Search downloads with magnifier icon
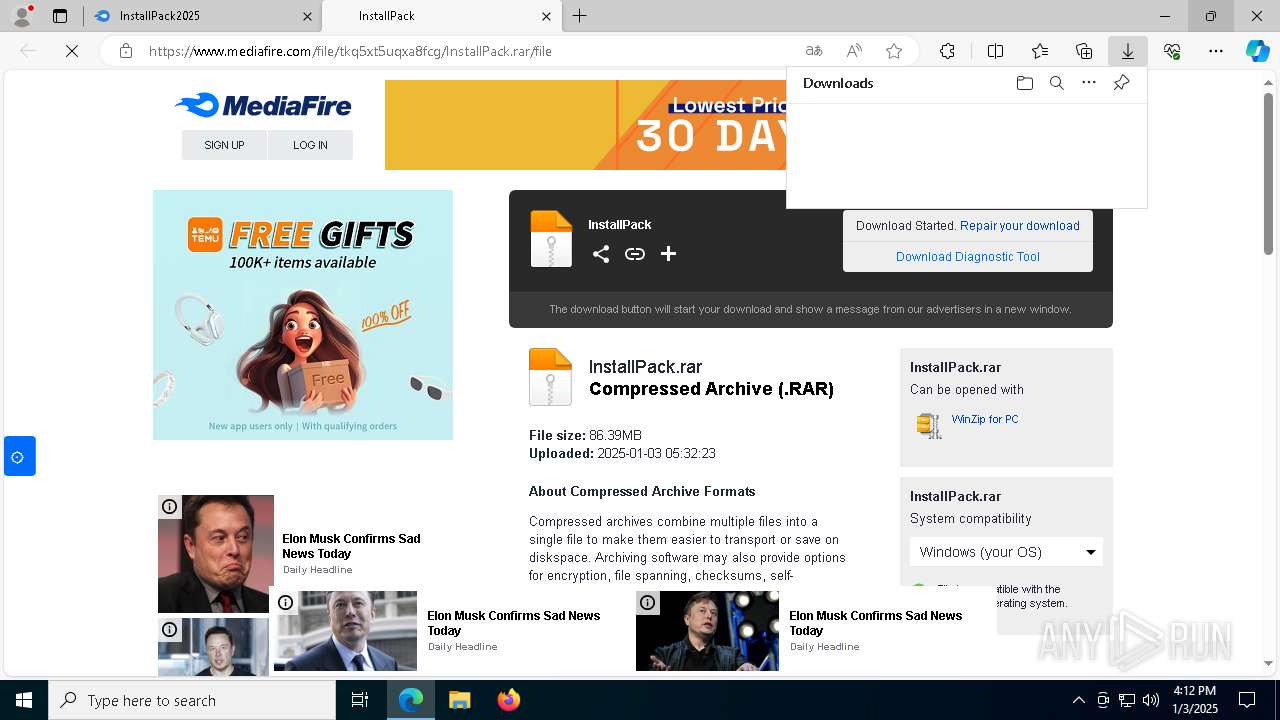 click(1057, 83)
